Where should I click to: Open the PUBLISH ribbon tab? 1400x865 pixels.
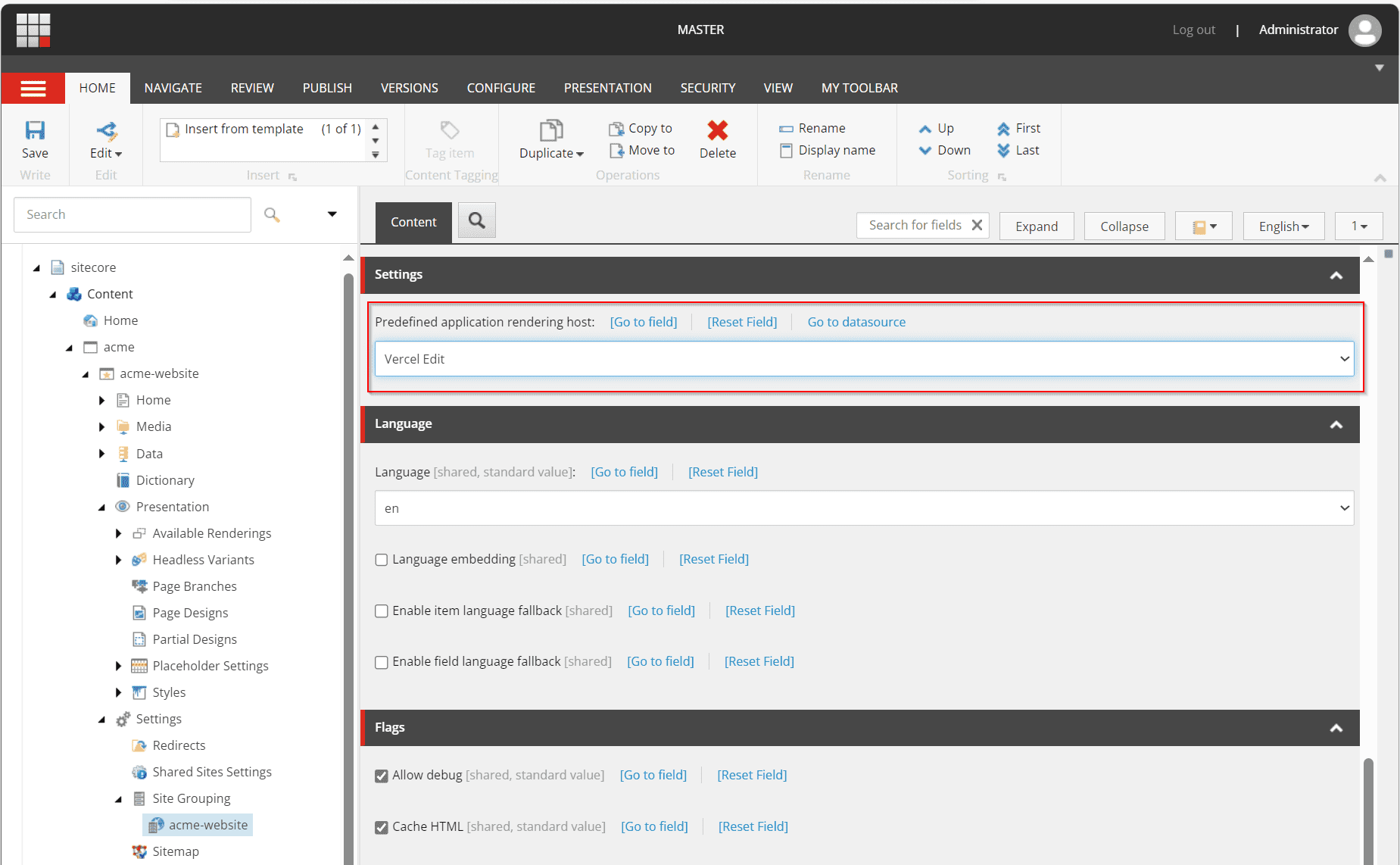tap(327, 88)
